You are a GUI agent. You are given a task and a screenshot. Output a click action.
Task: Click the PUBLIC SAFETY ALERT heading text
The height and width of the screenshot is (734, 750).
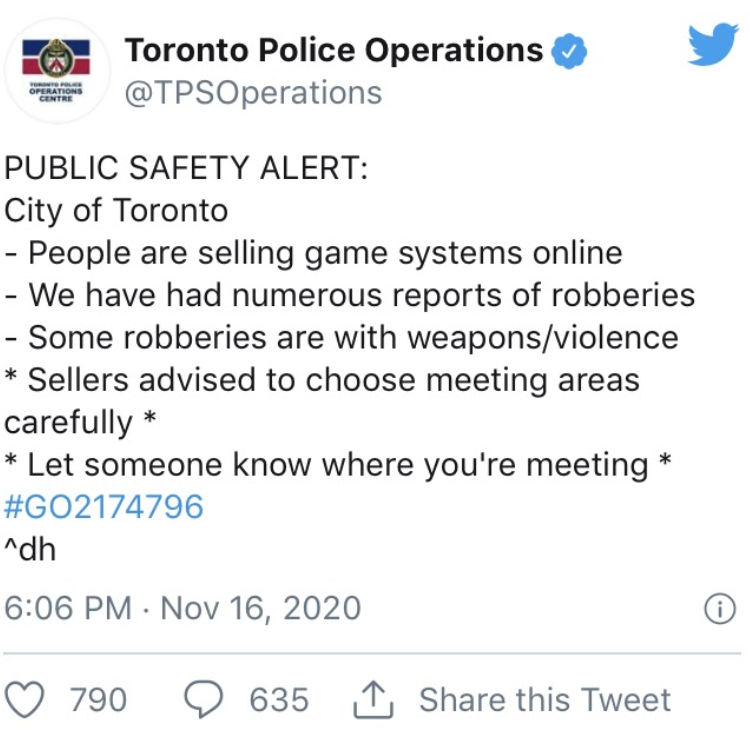187,168
